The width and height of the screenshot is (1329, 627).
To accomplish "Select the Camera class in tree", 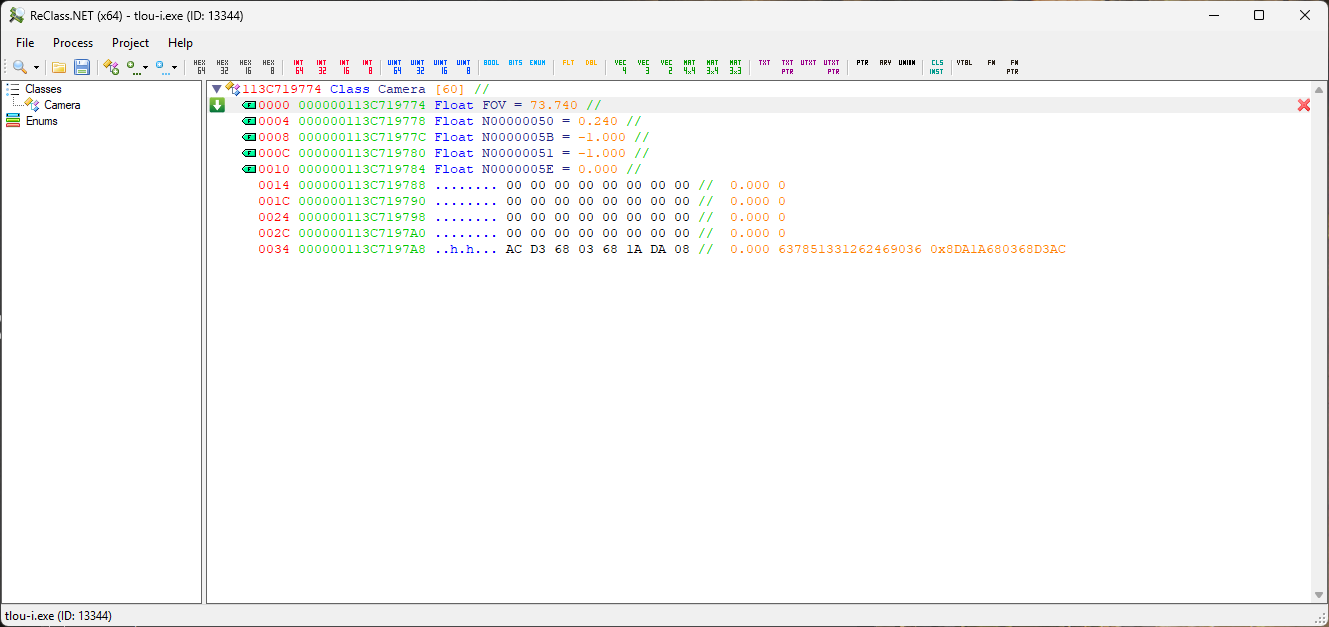I will click(x=62, y=105).
